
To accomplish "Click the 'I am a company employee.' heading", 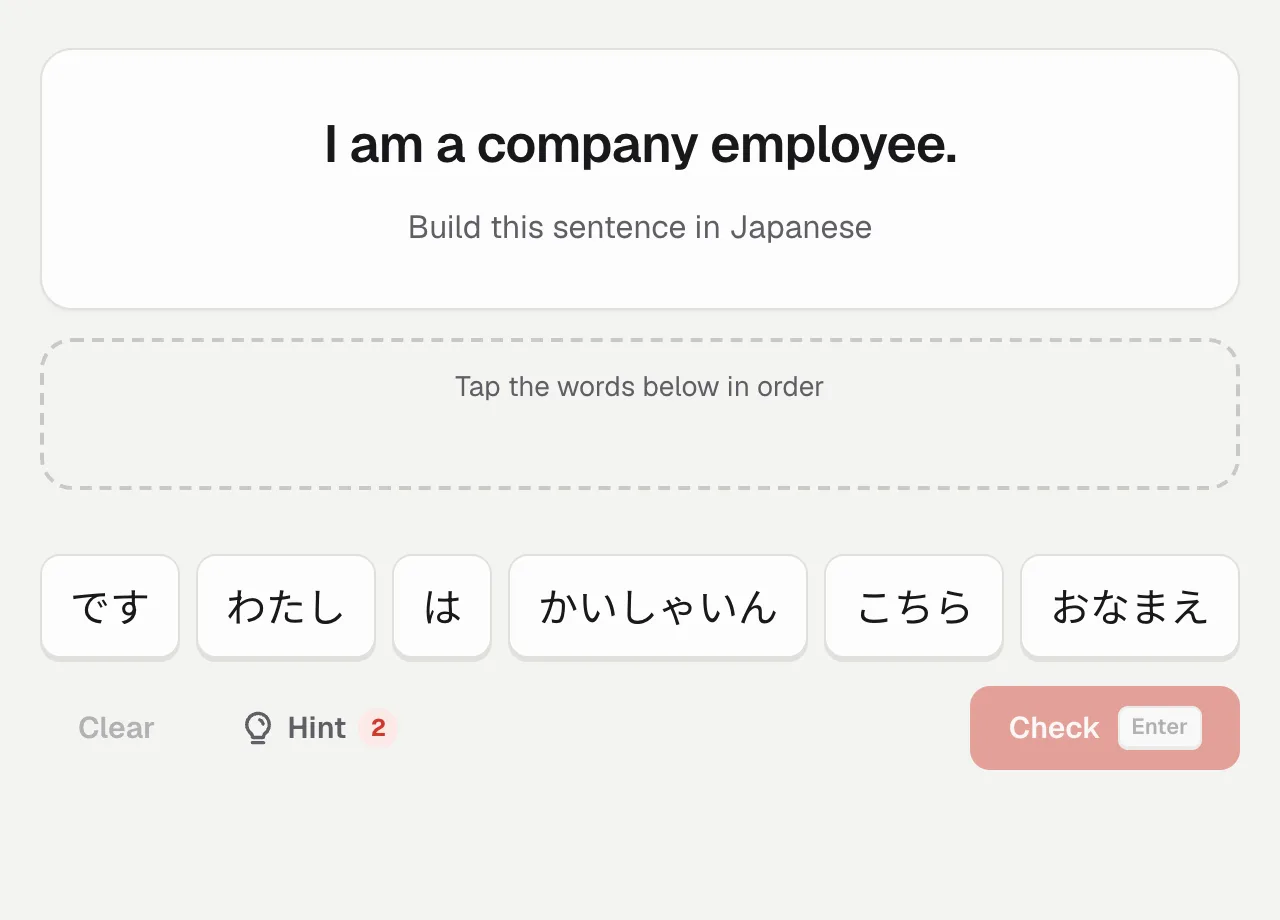I will point(640,145).
